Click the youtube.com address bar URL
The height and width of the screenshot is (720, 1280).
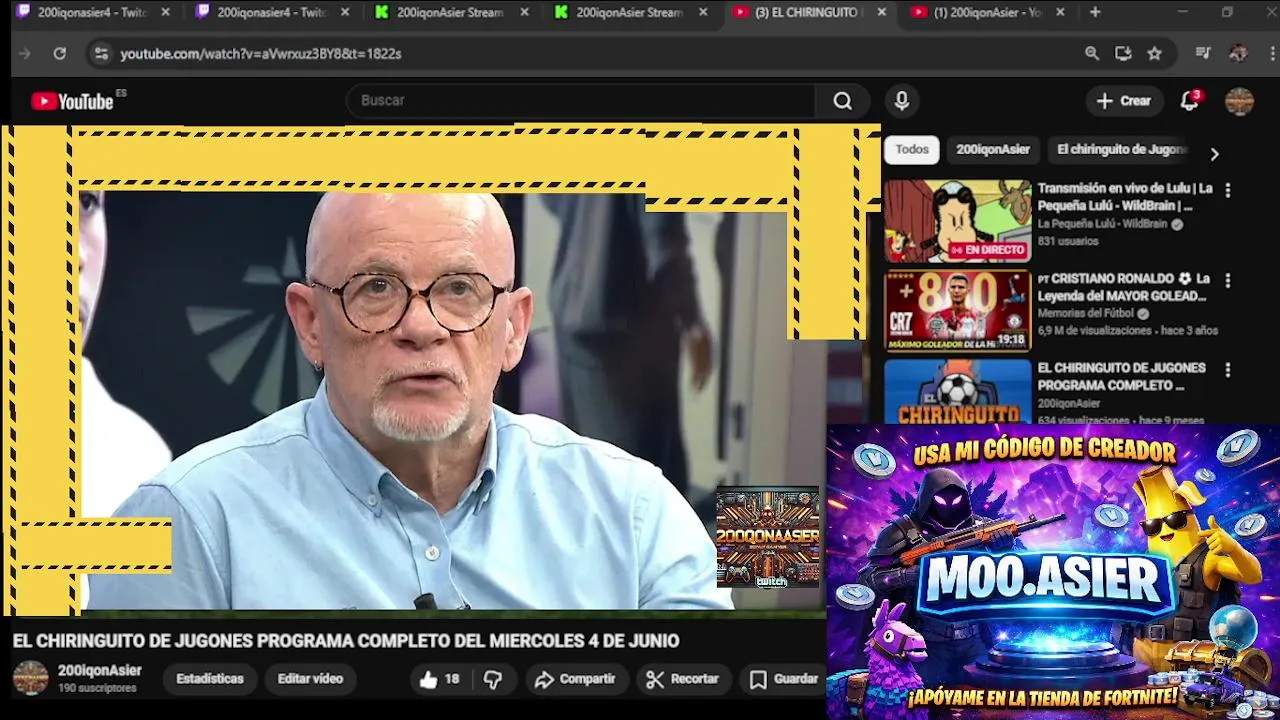(x=261, y=53)
